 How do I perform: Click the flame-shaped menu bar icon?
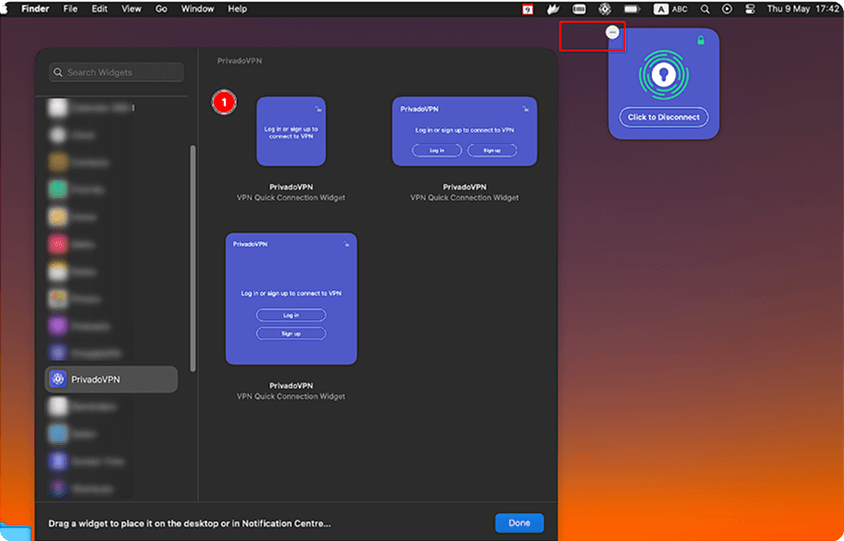tap(554, 9)
